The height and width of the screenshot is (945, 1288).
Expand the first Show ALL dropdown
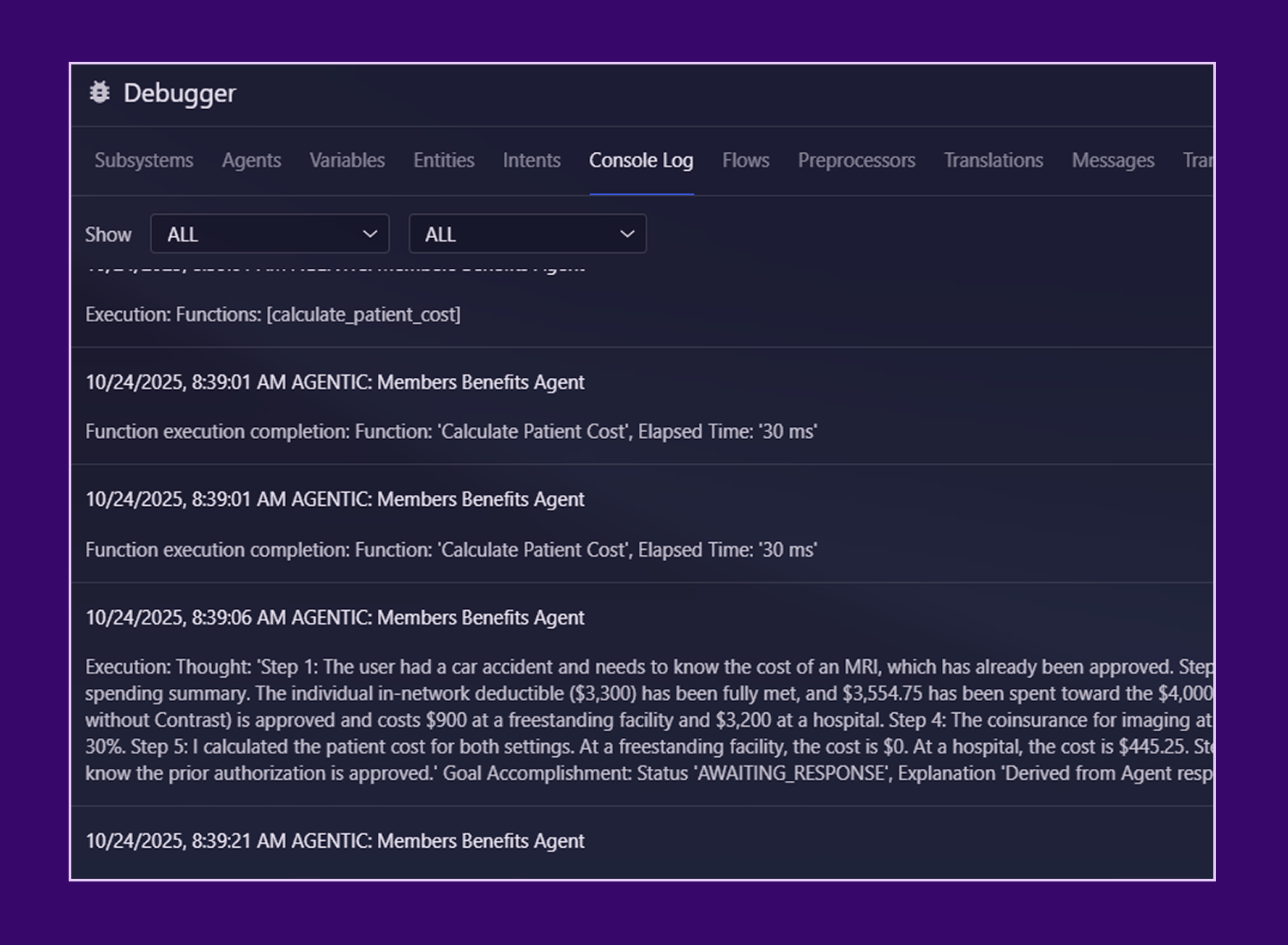270,234
